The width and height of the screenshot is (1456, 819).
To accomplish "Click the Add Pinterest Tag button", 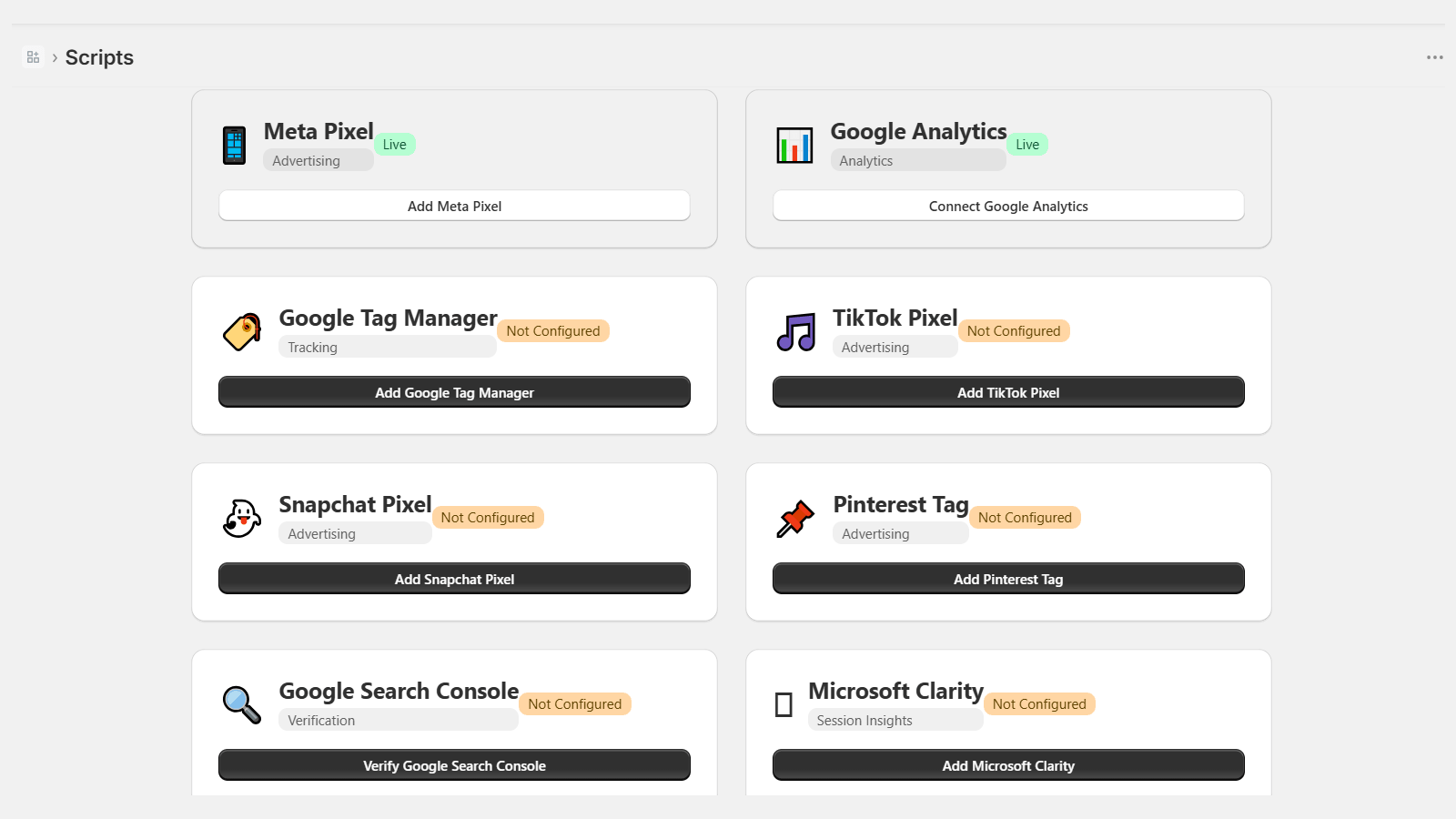I will tap(1008, 579).
